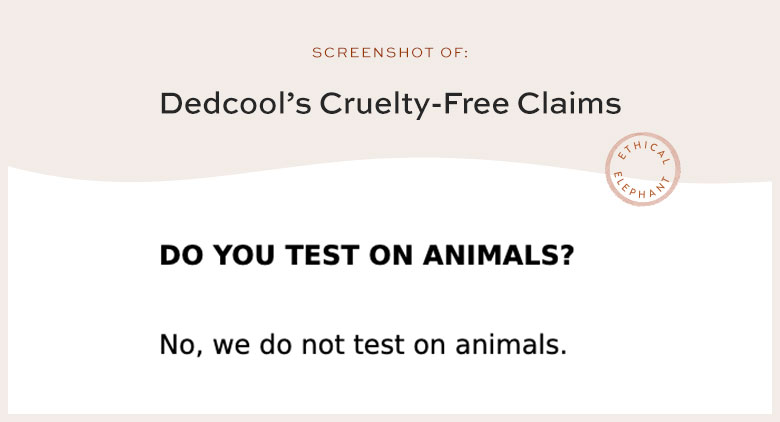Click the word 'Dedcool's' in title
This screenshot has height=422, width=780.
pyautogui.click(x=235, y=104)
